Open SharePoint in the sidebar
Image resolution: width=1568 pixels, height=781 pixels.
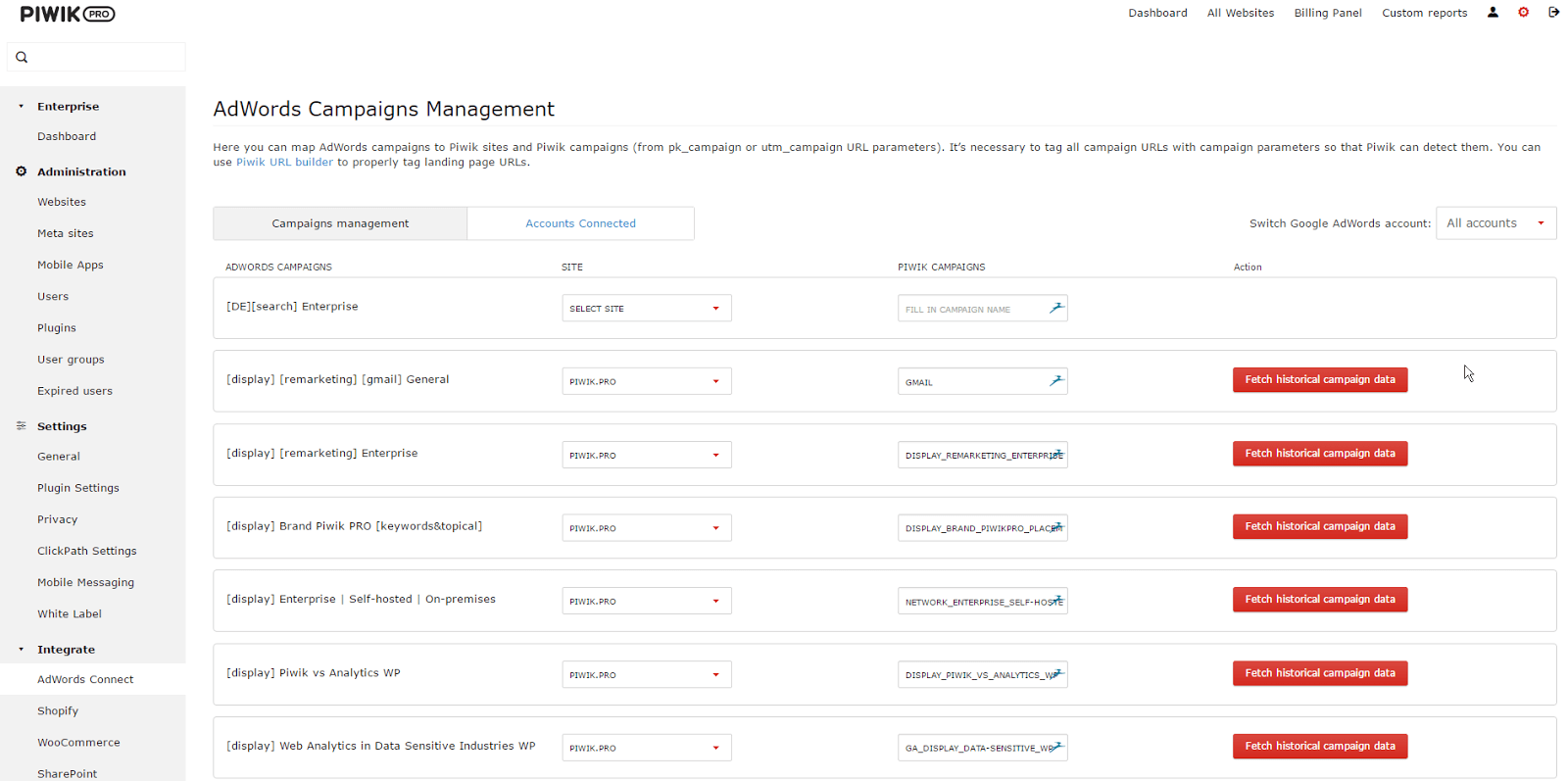tap(68, 773)
